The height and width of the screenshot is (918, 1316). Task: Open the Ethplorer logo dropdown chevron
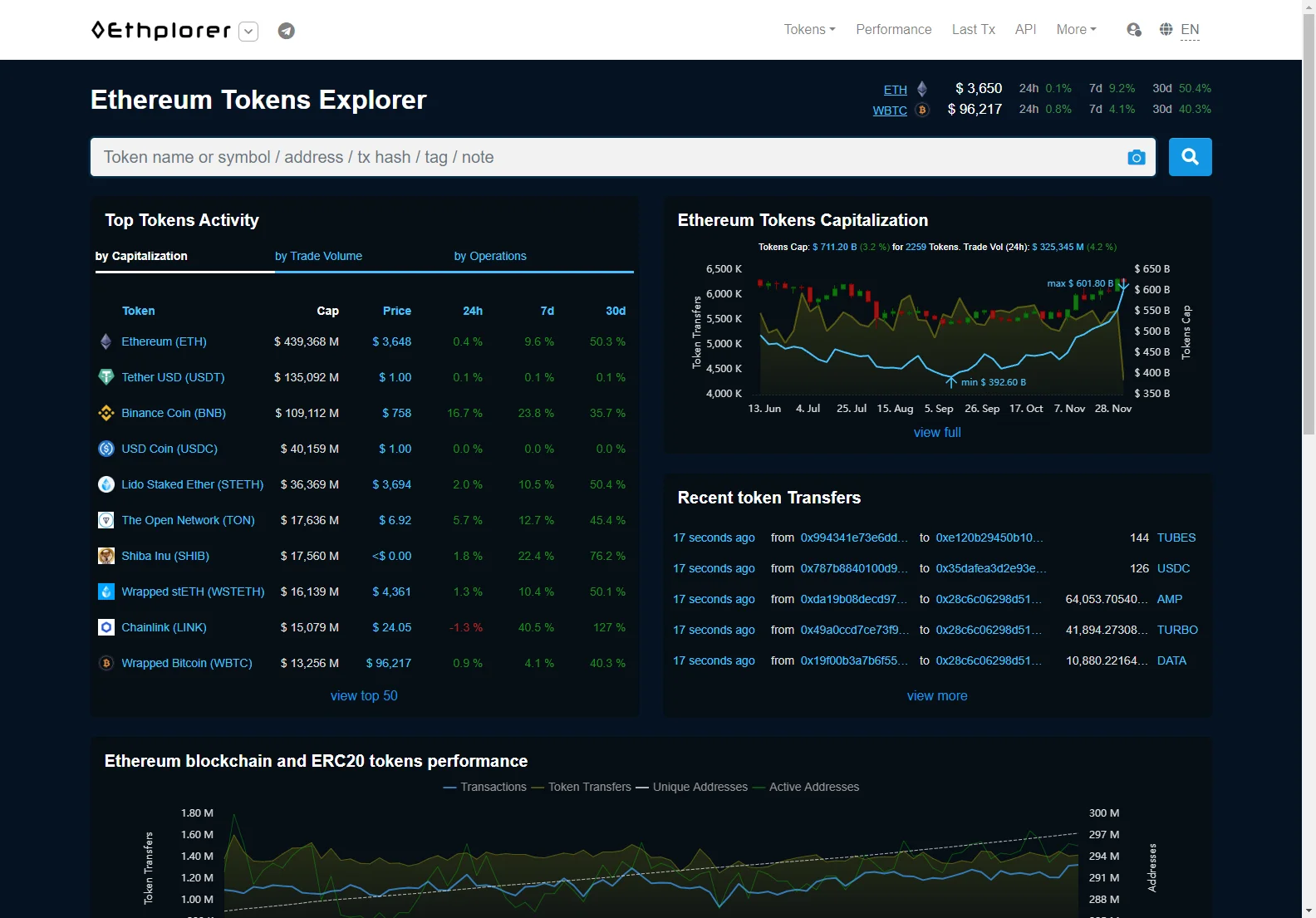coord(248,32)
